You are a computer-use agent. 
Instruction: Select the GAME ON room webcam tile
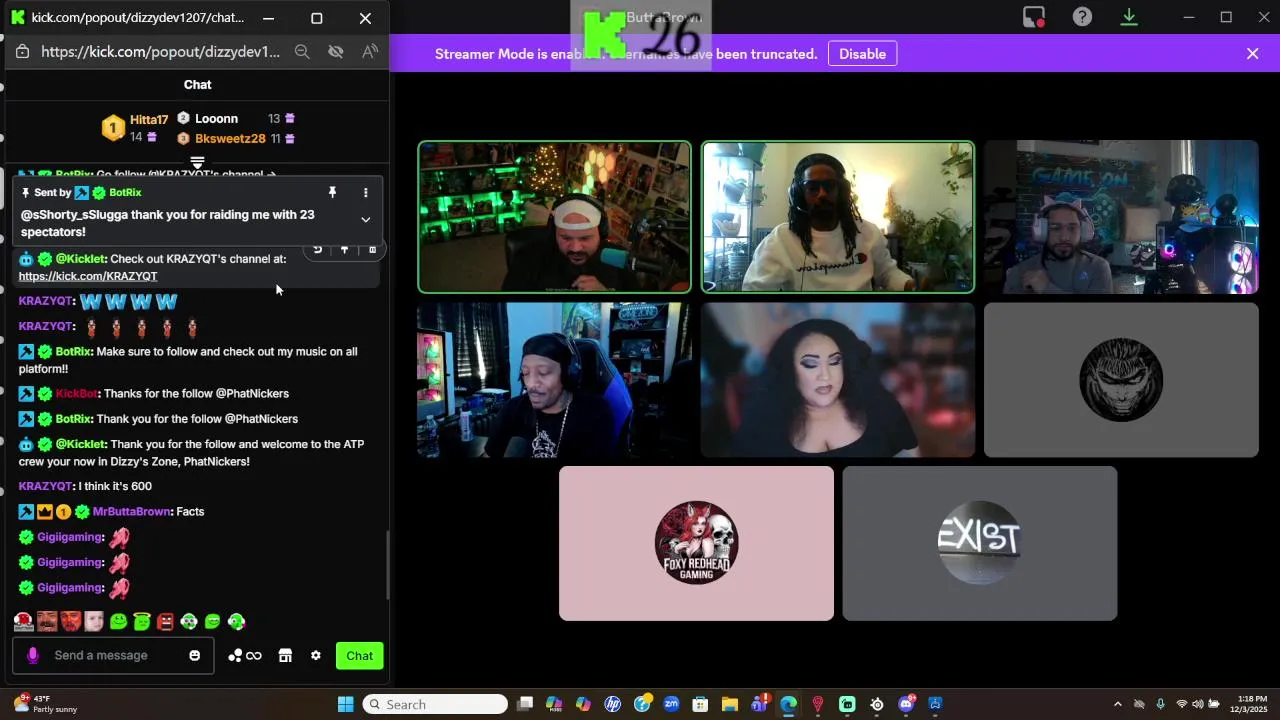pos(1121,217)
